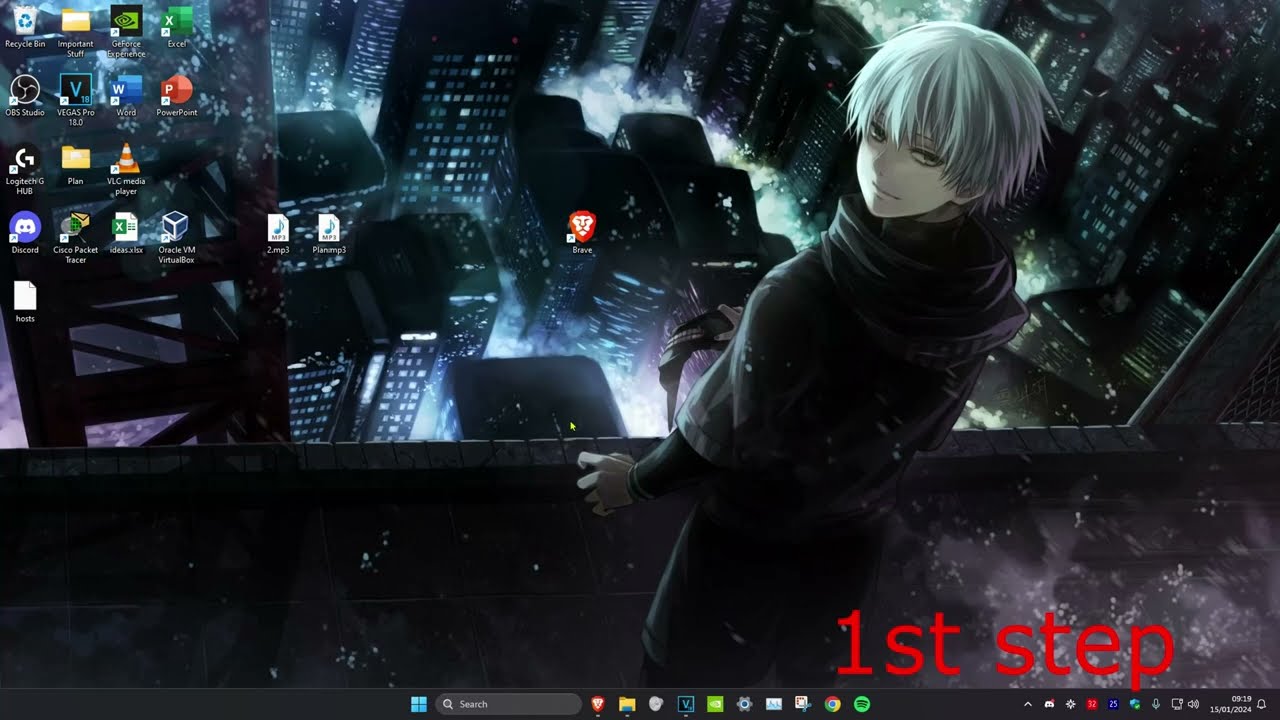Open Settings gear in the taskbar
The width and height of the screenshot is (1280, 720).
744,704
